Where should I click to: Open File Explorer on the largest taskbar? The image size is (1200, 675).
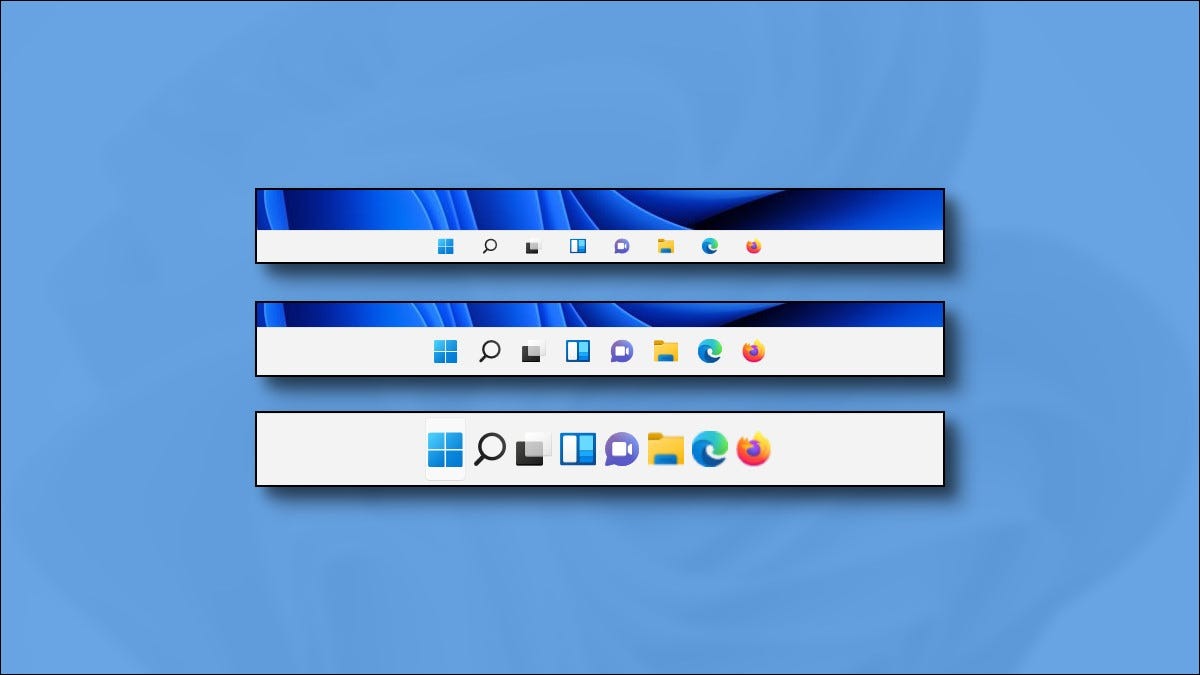(665, 449)
